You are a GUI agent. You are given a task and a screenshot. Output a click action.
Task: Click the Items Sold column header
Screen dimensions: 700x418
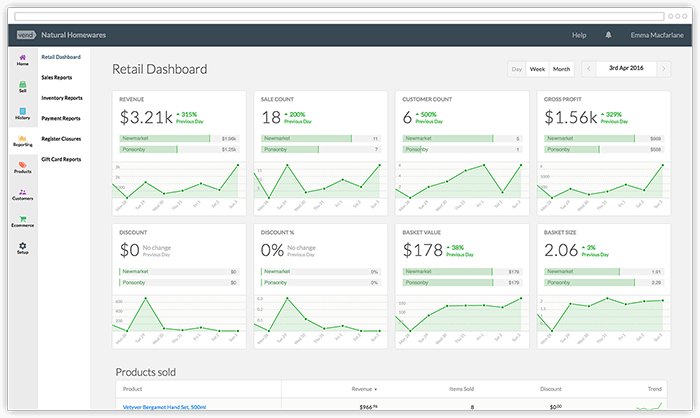point(461,389)
